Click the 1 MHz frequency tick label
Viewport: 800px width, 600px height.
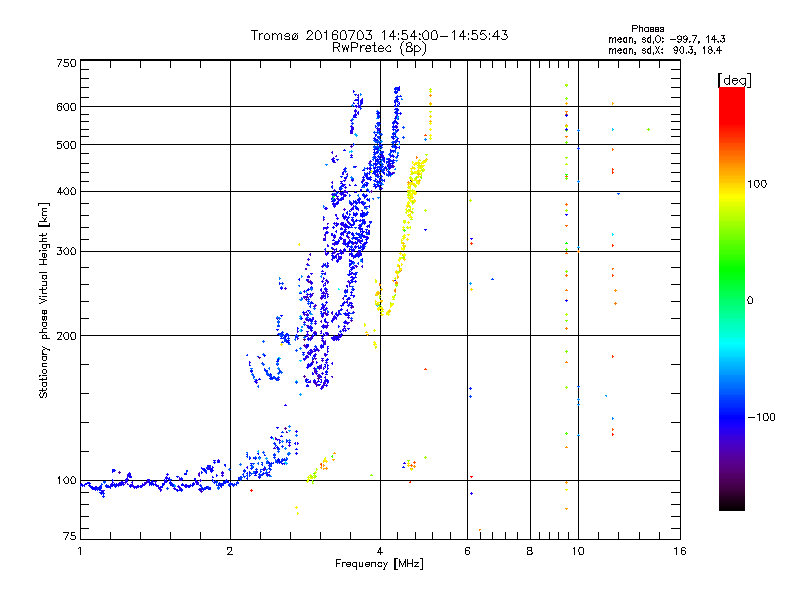pos(80,551)
